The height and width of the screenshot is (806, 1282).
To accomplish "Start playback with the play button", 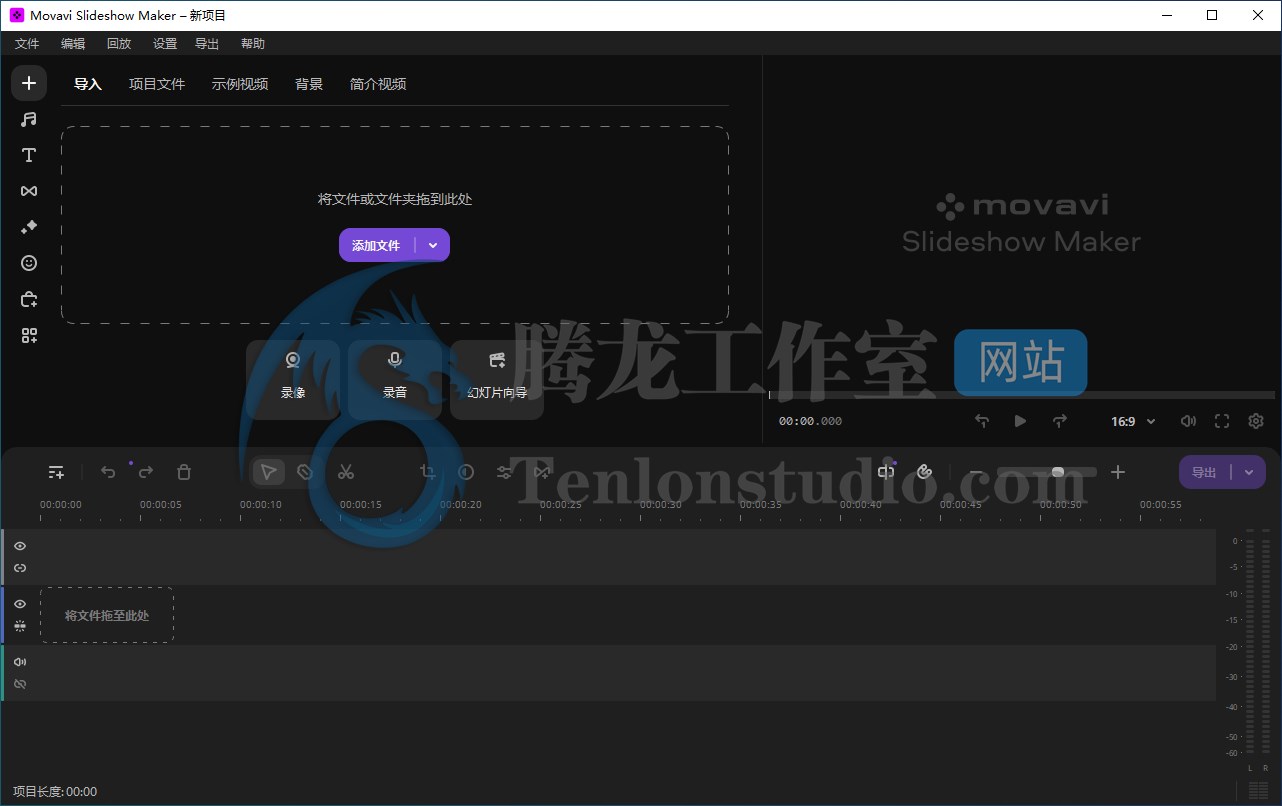I will click(x=1020, y=421).
